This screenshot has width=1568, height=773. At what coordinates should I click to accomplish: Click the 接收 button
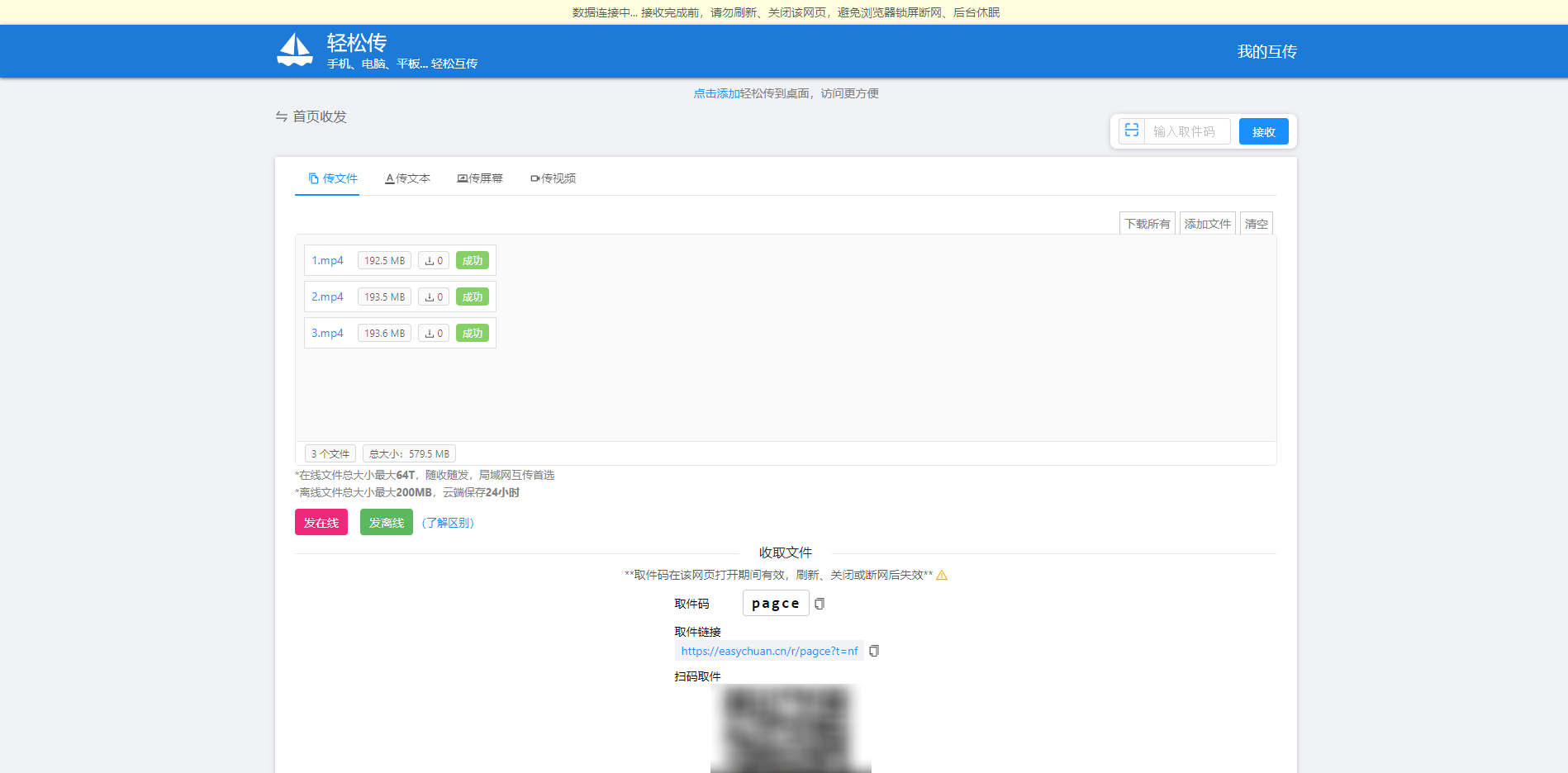pos(1263,131)
